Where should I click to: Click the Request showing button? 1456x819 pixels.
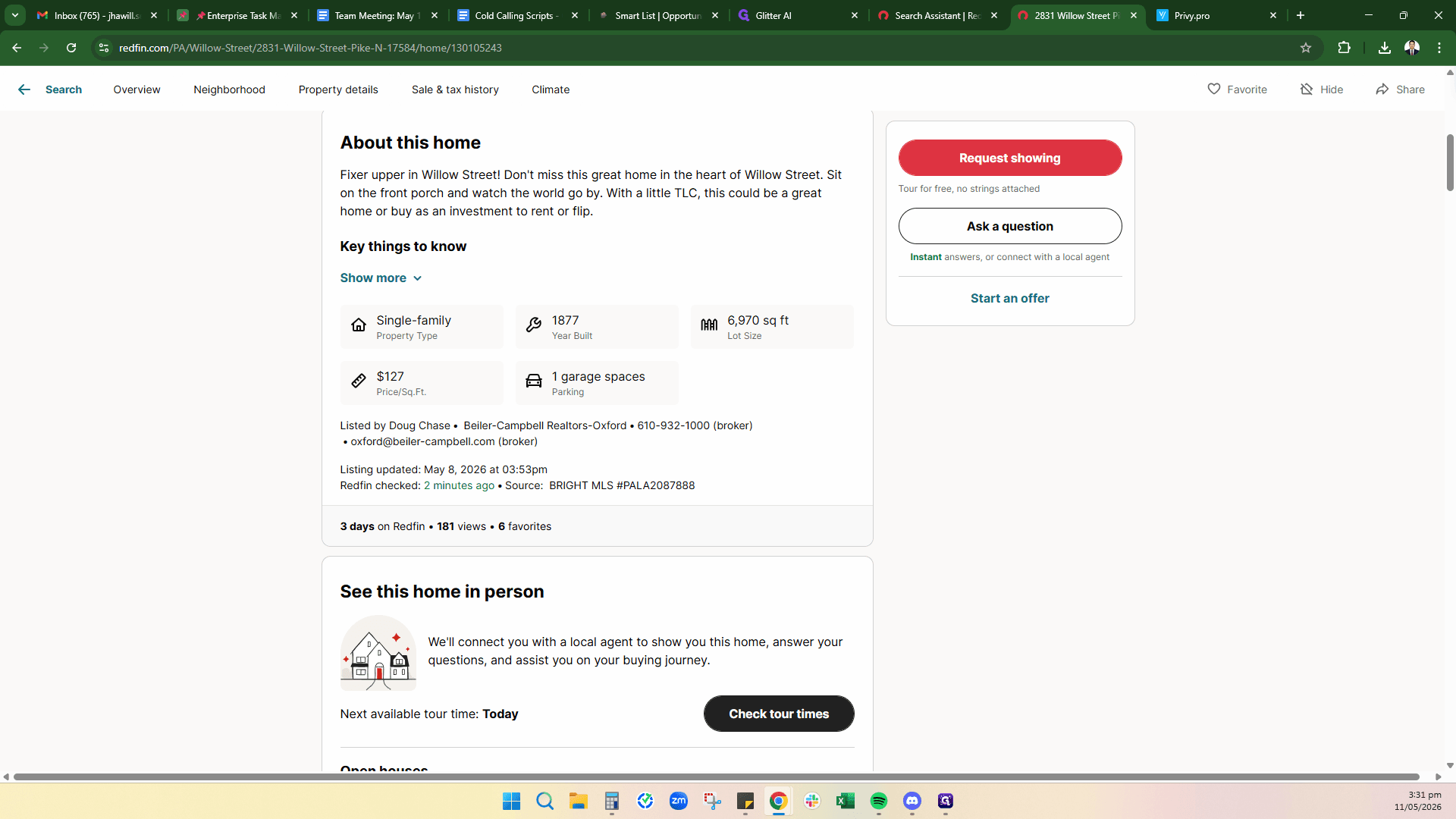click(x=1010, y=158)
